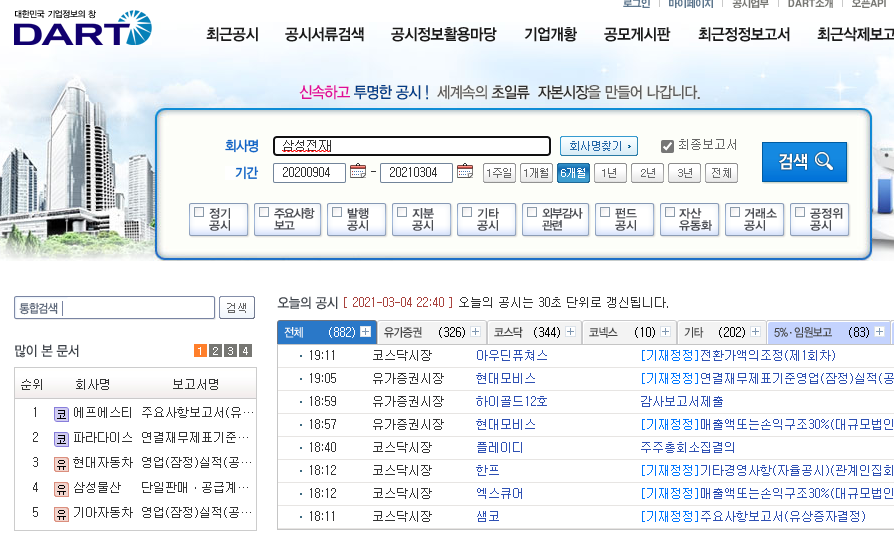
Task: Expand the 전체 (882) tab plus icon
Action: 365,331
